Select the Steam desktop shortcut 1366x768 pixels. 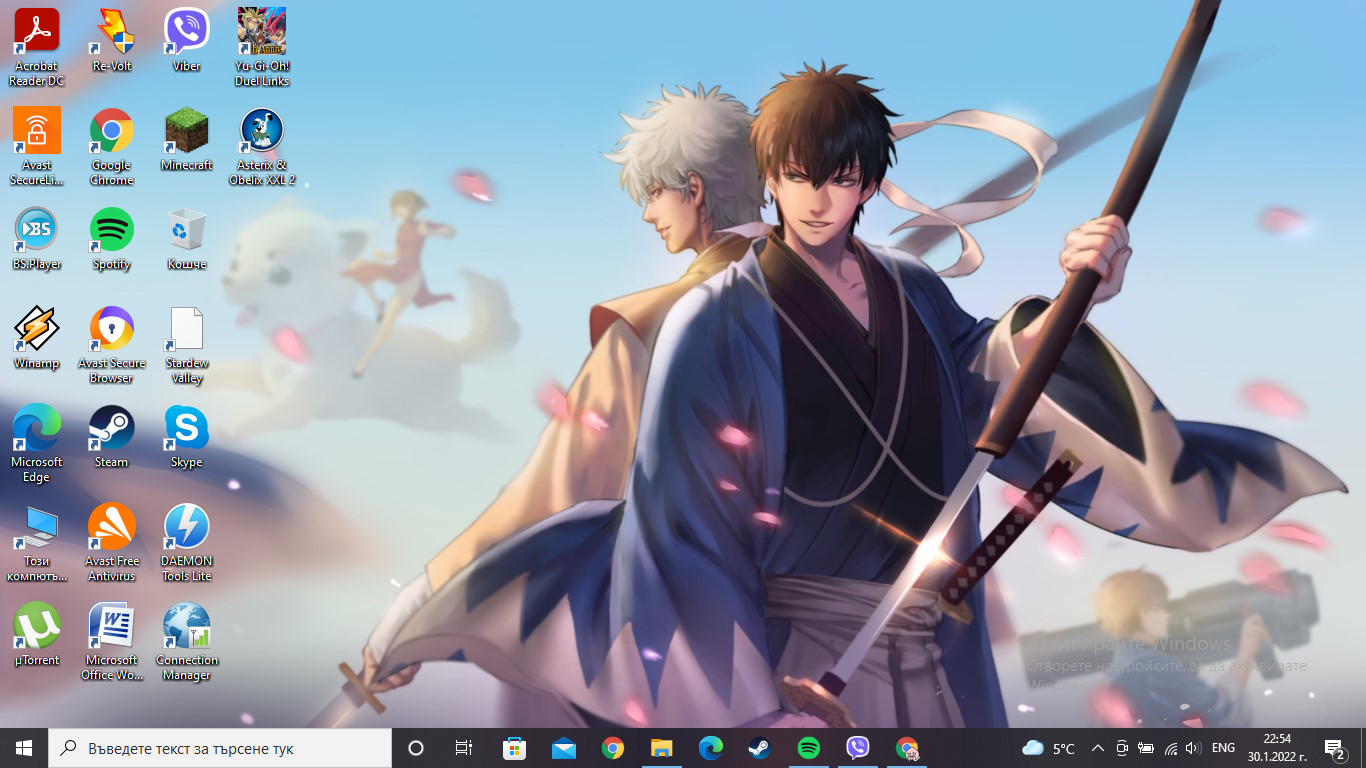point(112,436)
